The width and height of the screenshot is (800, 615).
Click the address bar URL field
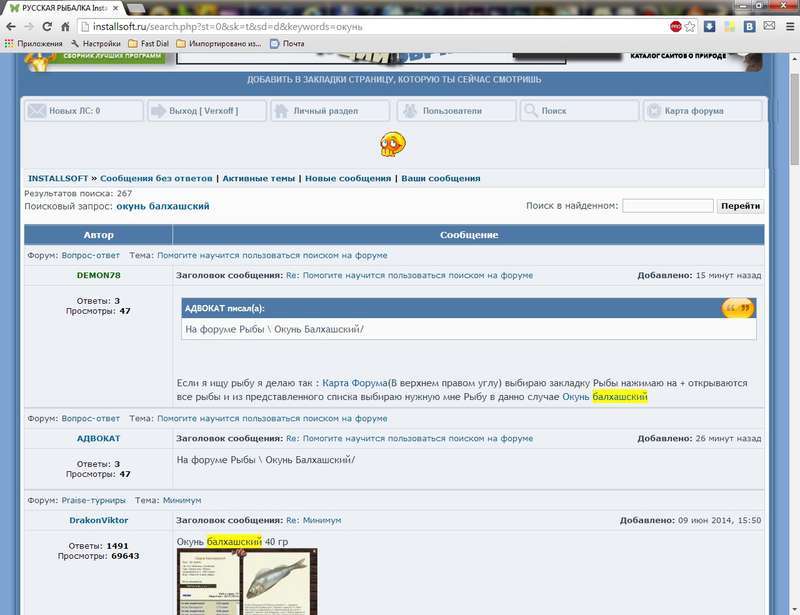(x=372, y=27)
